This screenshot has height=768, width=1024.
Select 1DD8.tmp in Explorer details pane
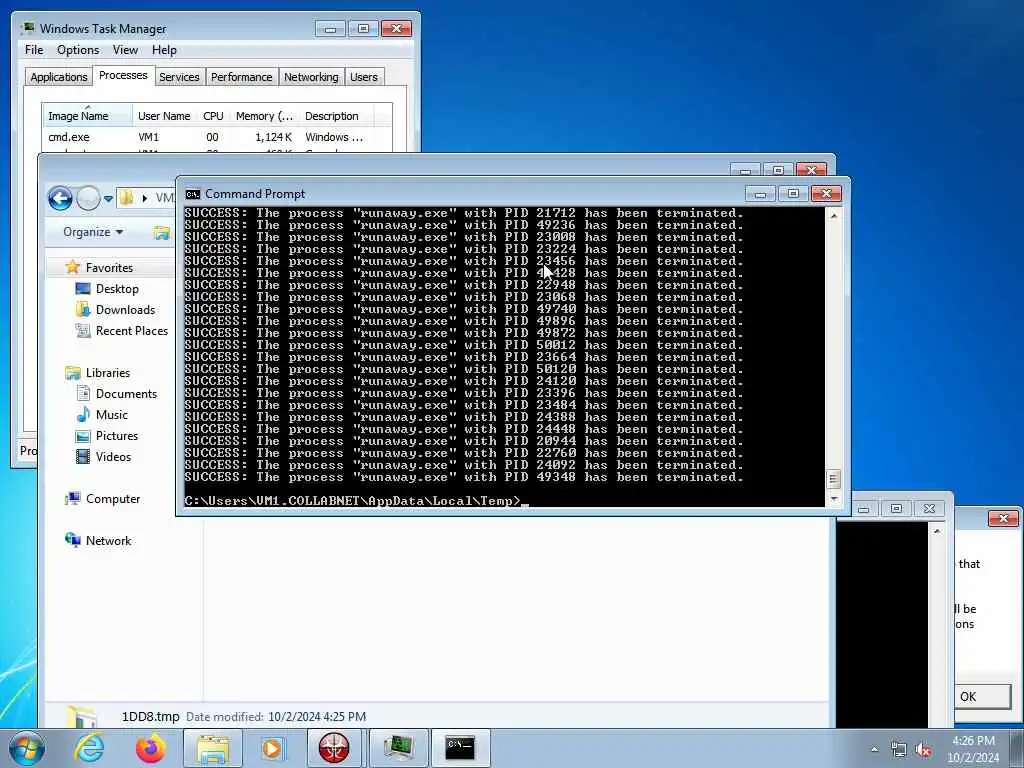150,716
